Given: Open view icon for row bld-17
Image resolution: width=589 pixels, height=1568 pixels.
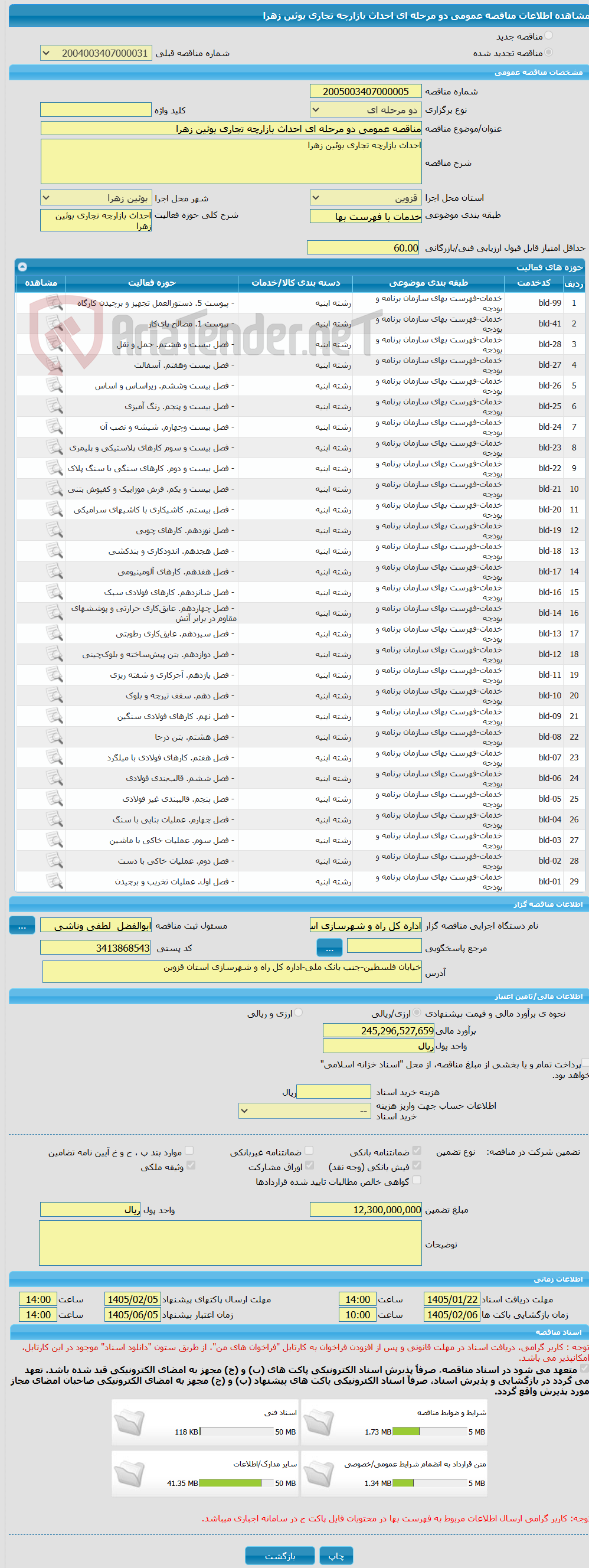Looking at the screenshot, I should (x=55, y=571).
